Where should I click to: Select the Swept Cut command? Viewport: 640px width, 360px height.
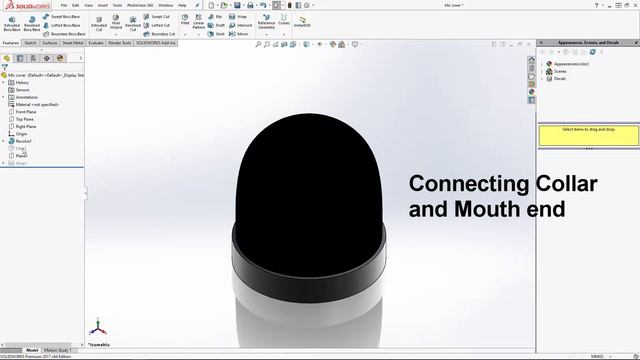pos(156,17)
